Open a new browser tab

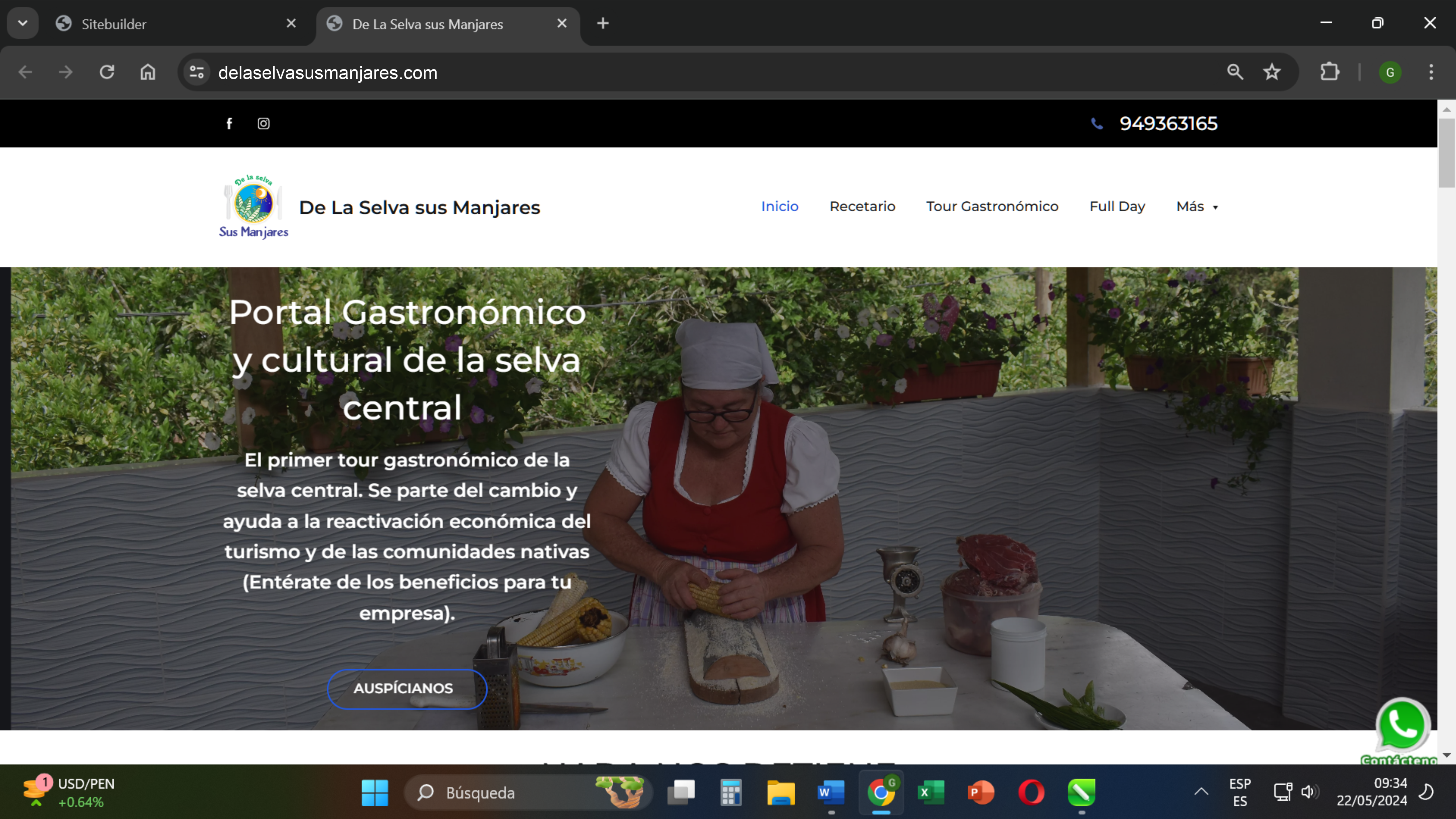(x=603, y=23)
